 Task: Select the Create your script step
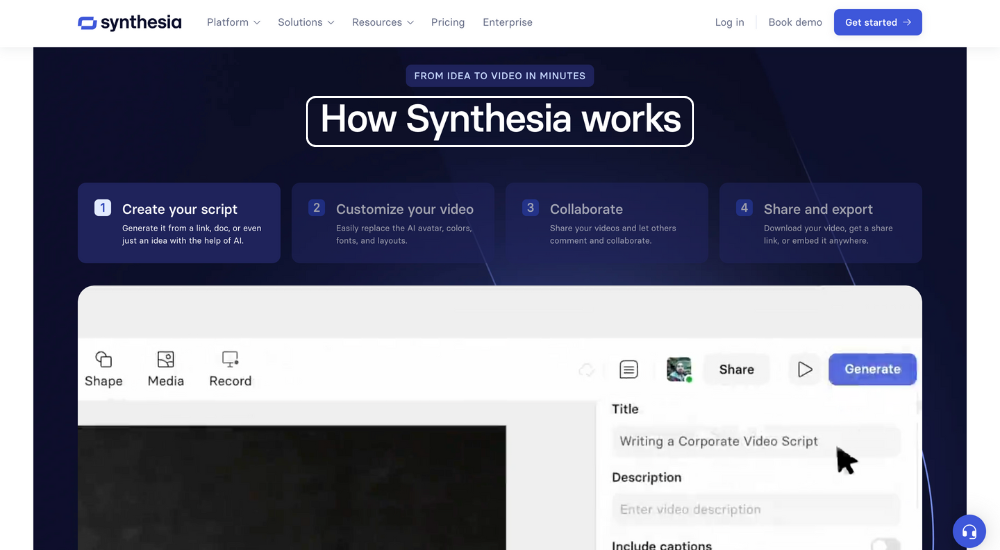point(179,223)
